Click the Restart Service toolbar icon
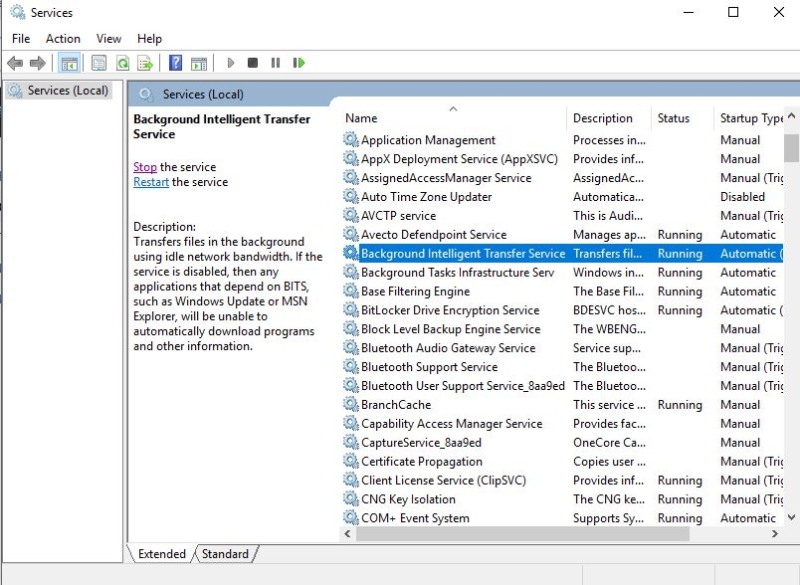 tap(297, 63)
